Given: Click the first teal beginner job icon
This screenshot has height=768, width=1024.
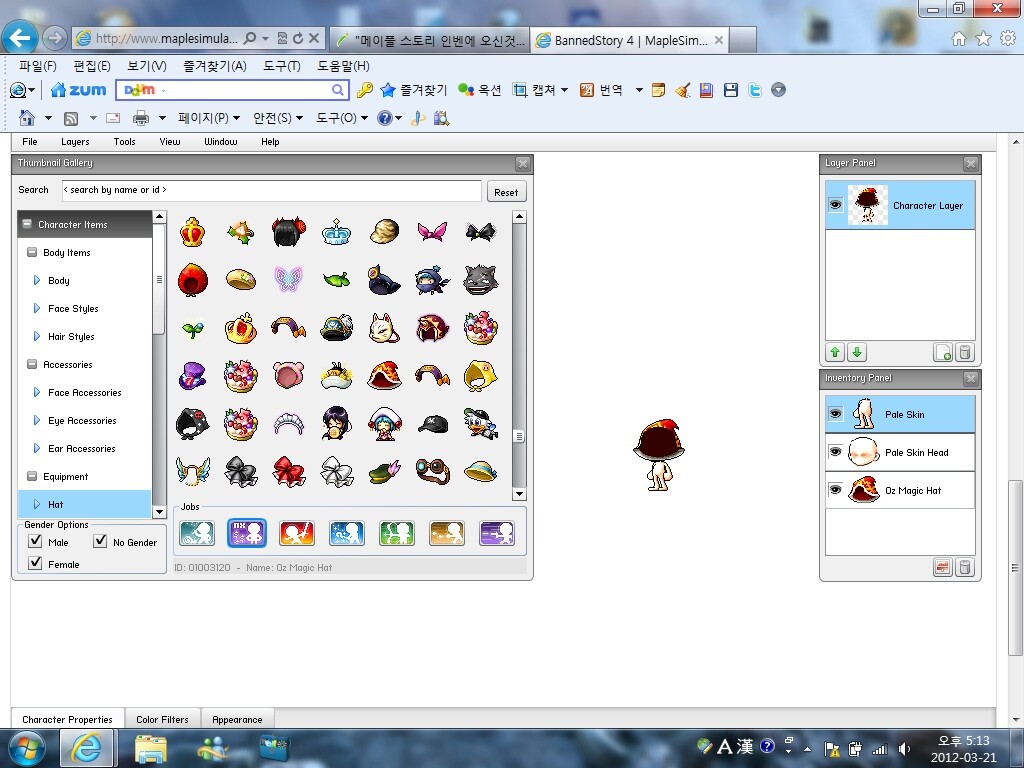Looking at the screenshot, I should 197,533.
